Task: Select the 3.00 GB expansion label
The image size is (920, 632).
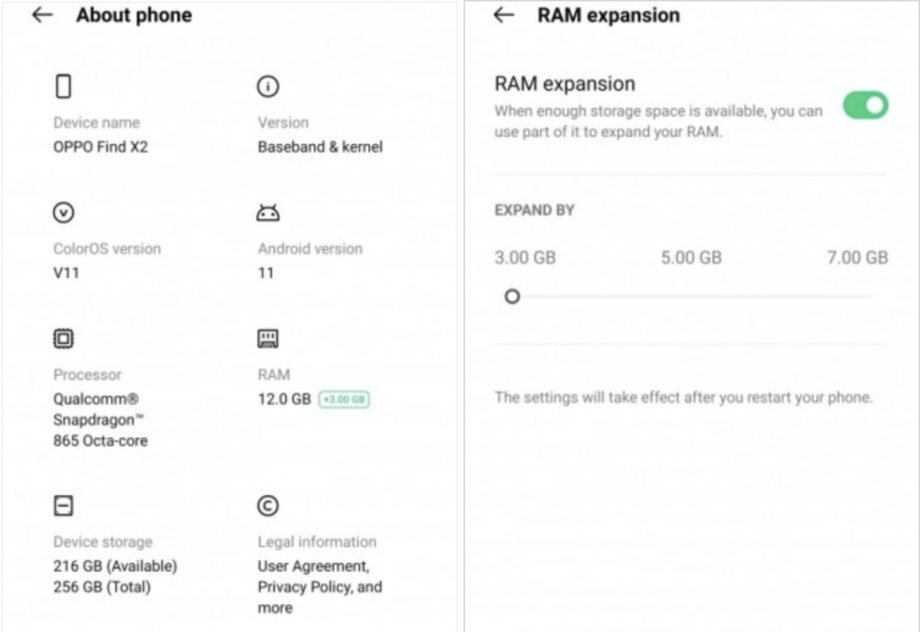Action: (525, 258)
